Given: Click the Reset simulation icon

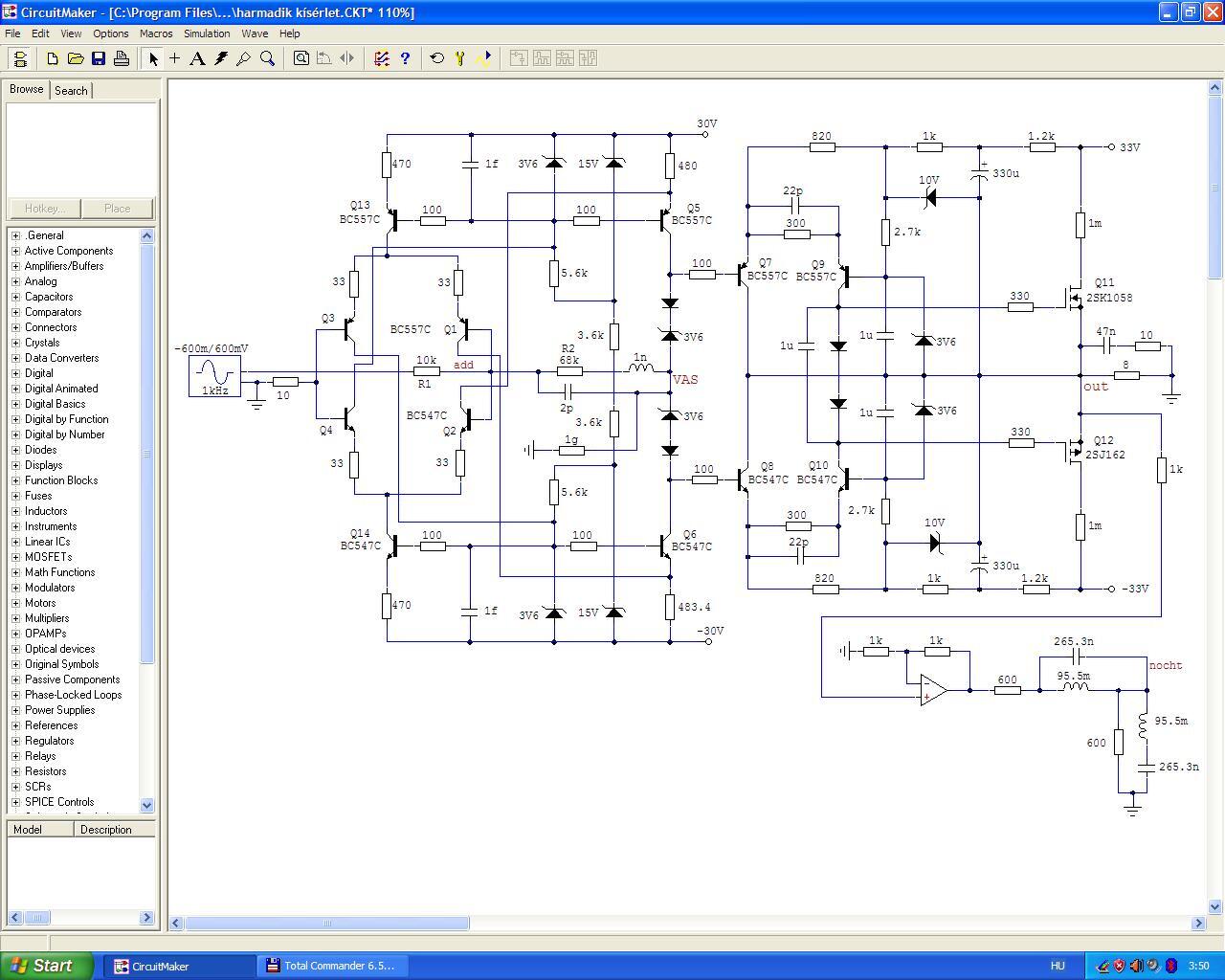Looking at the screenshot, I should 437,58.
